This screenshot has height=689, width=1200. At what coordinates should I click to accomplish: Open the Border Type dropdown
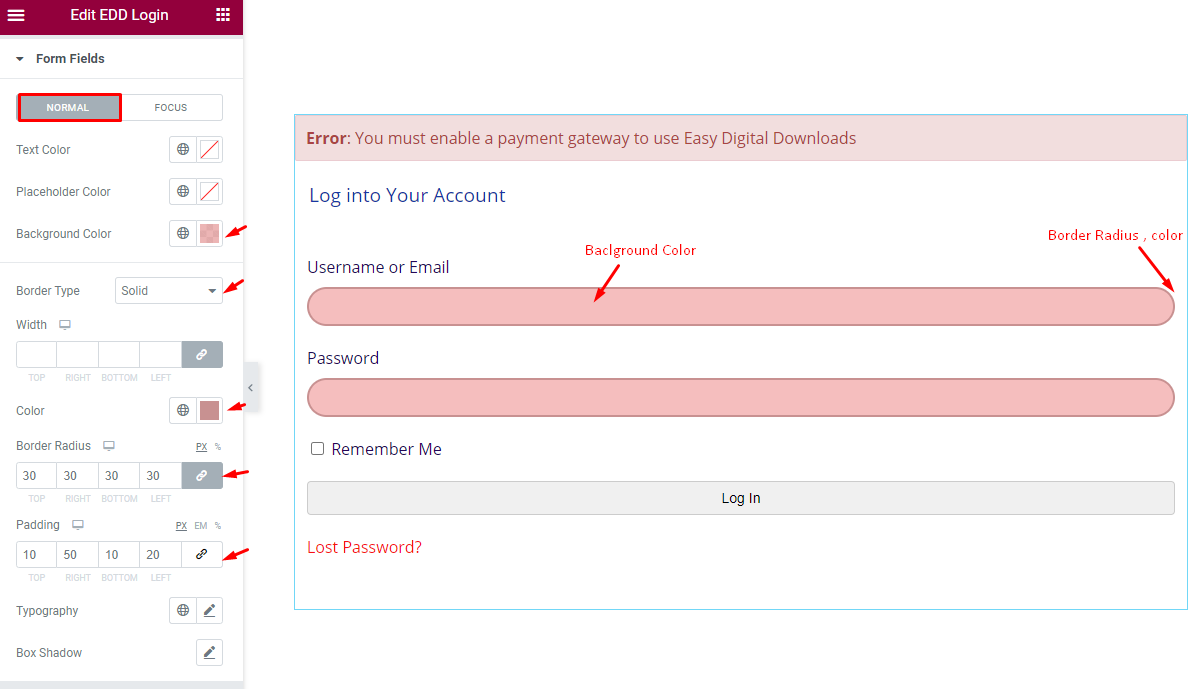point(168,290)
